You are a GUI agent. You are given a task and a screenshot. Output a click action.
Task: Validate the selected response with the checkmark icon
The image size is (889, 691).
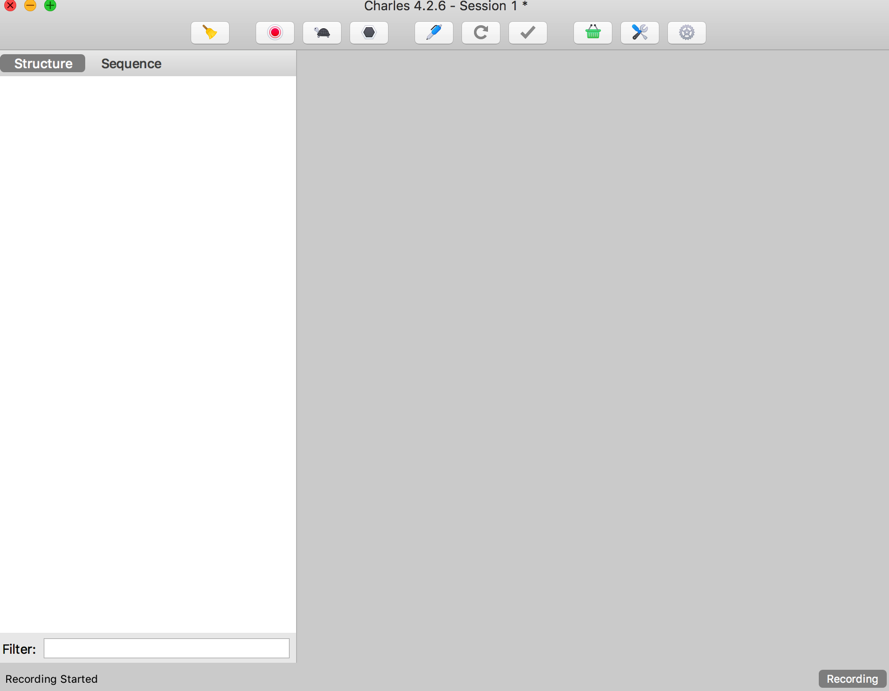(528, 32)
